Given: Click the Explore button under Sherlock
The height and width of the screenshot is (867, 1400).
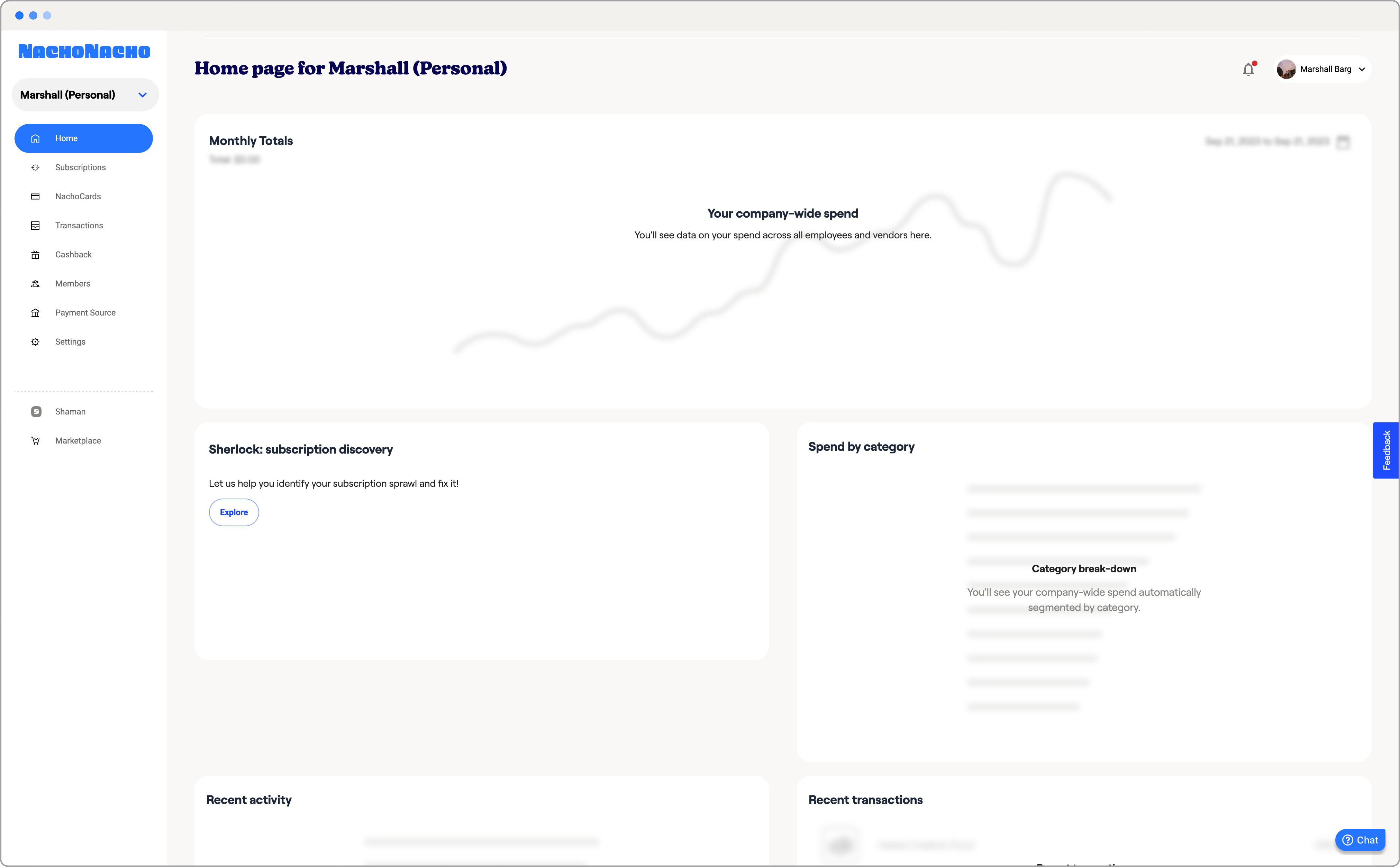Looking at the screenshot, I should (x=234, y=512).
